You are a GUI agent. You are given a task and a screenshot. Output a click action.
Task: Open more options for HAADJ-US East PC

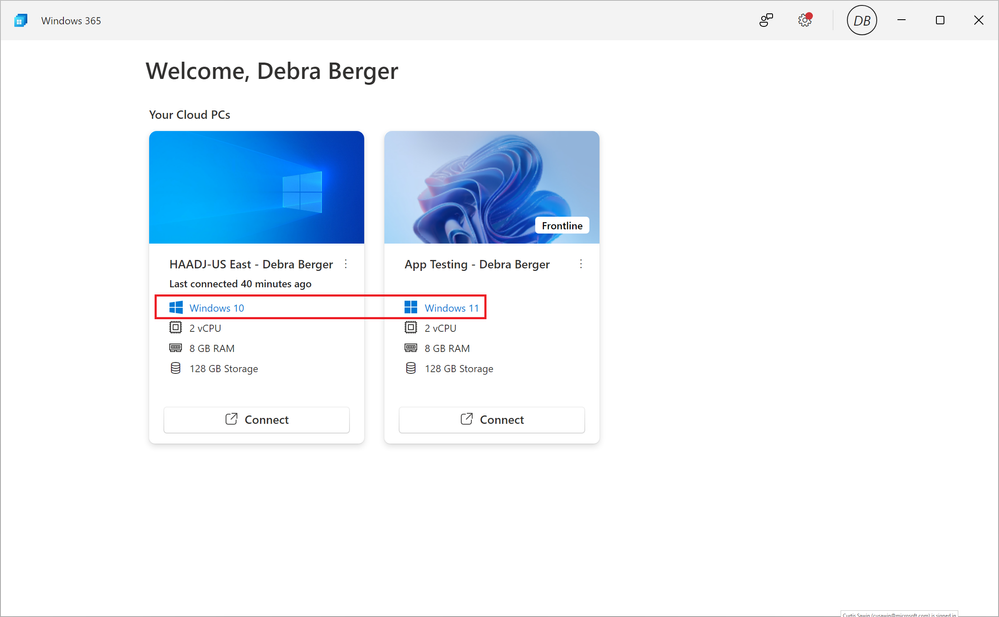click(345, 264)
